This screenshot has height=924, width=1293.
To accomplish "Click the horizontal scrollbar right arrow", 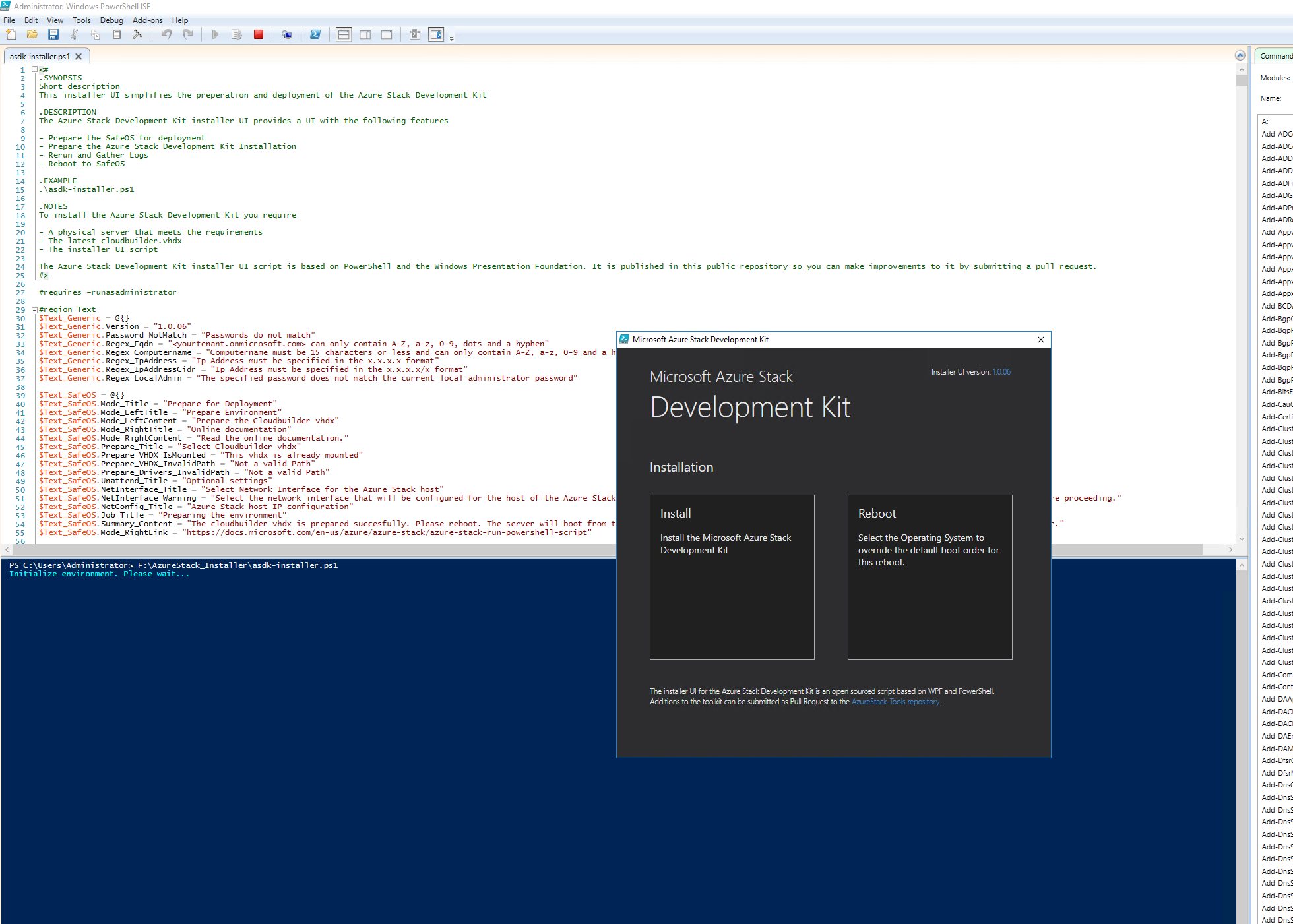I will point(1230,549).
